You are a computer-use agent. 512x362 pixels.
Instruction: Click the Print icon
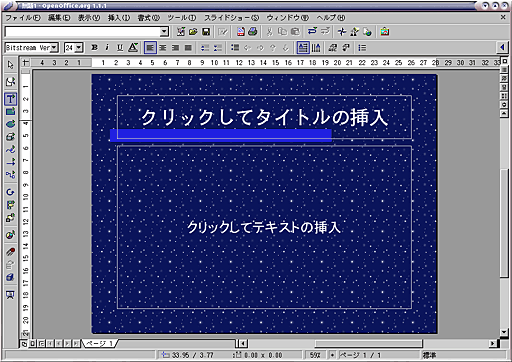253,32
